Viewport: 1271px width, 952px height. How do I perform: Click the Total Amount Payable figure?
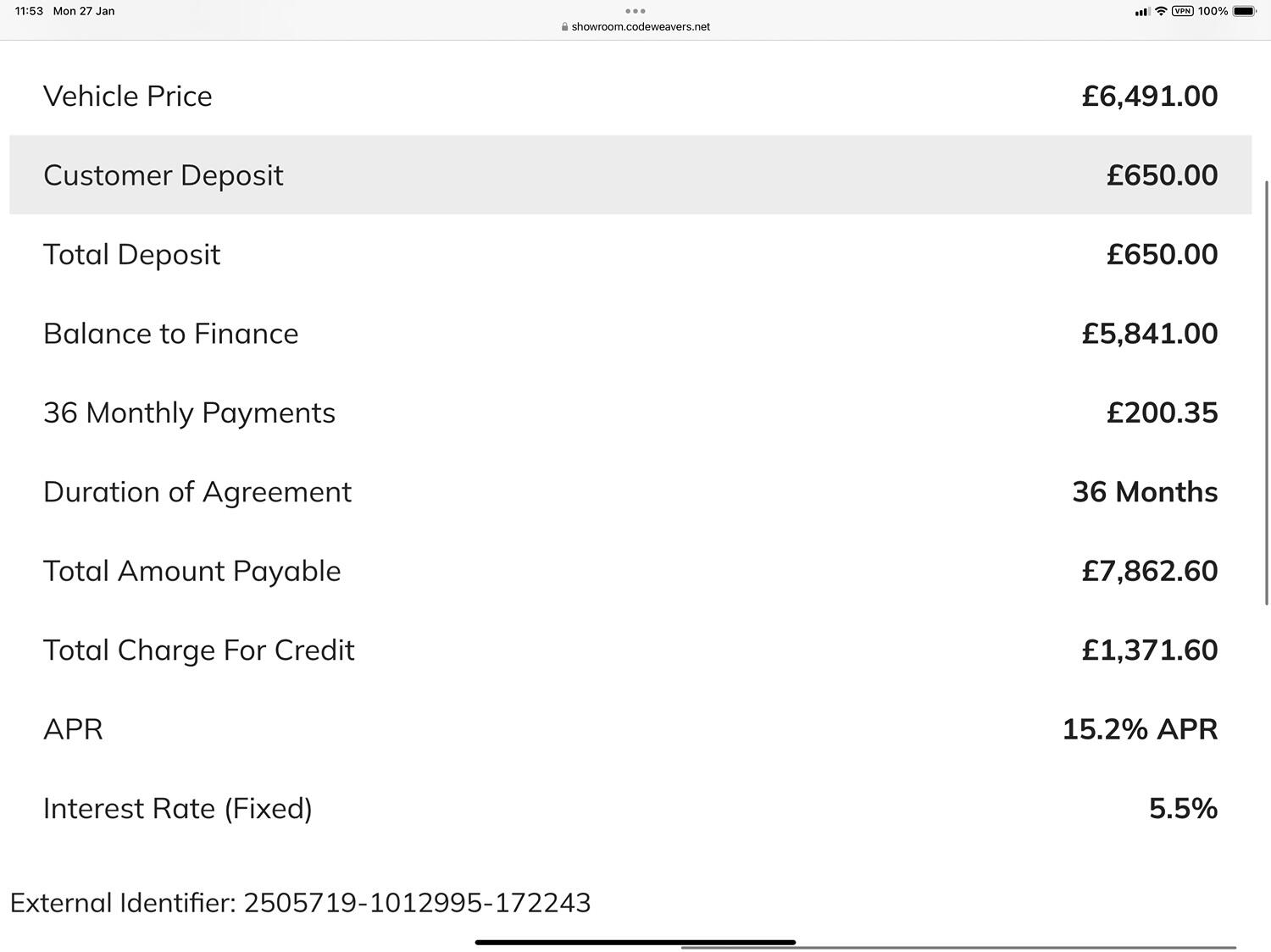point(1150,570)
